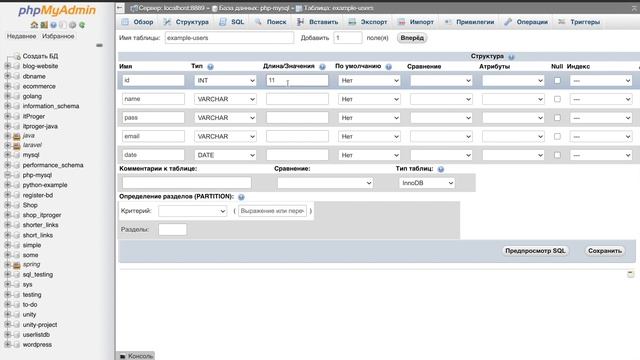Open the MySQL documentation icon
The width and height of the screenshot is (640, 360).
point(63,25)
